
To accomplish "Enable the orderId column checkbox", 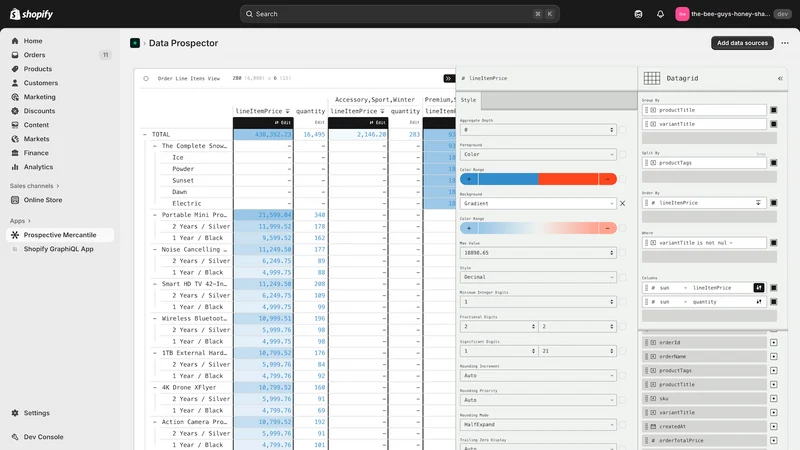I will [x=773, y=342].
